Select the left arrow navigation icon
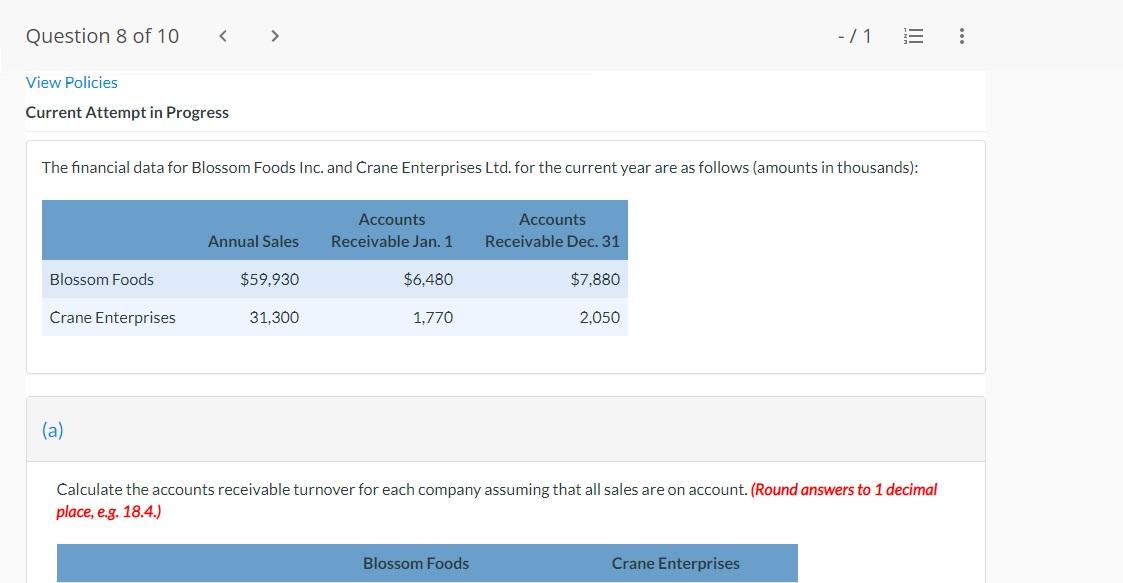 tap(222, 35)
